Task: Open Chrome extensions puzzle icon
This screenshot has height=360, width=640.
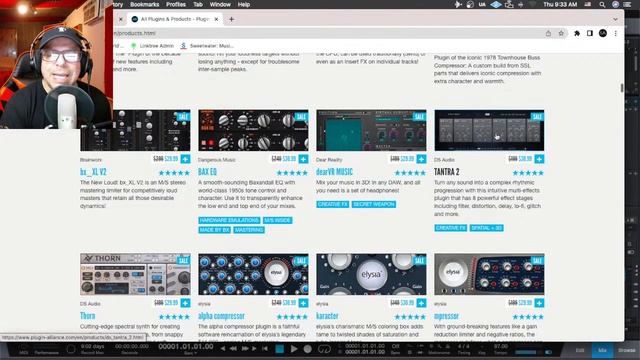Action: [x=577, y=33]
